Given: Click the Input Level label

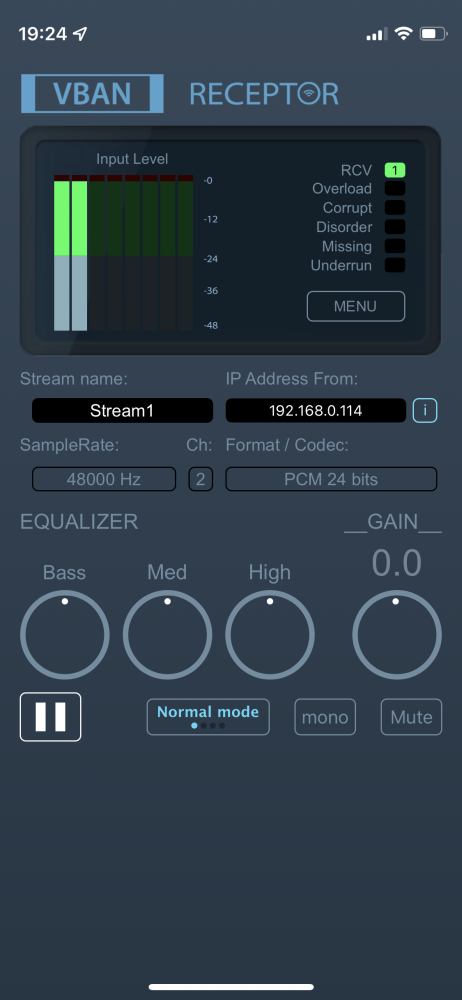Looking at the screenshot, I should (132, 159).
